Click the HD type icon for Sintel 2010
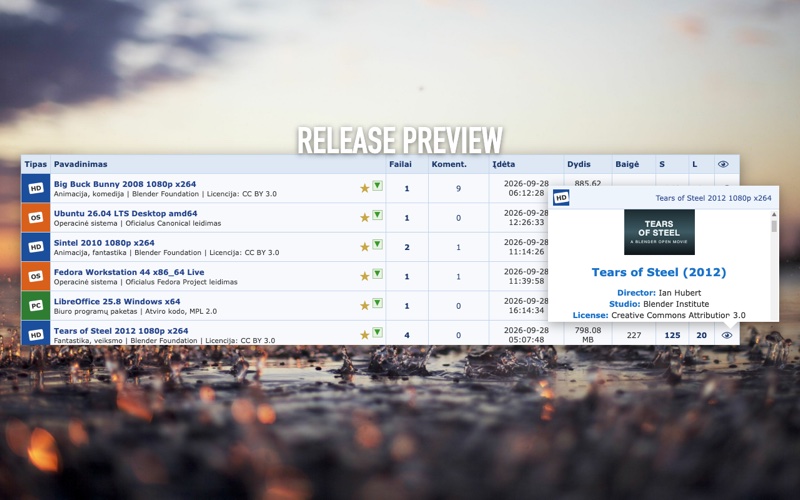This screenshot has width=800, height=500. pyautogui.click(x=36, y=247)
